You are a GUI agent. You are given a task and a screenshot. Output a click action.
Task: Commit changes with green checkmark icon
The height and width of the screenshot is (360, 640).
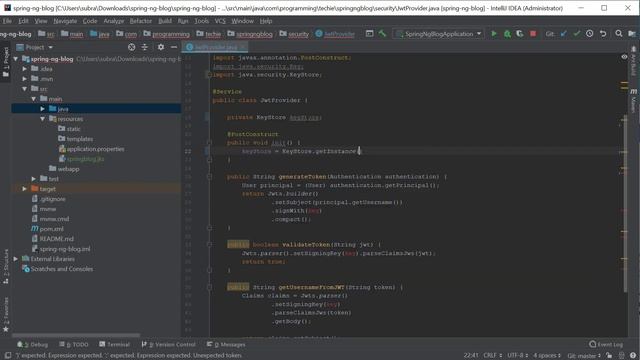(x=576, y=34)
